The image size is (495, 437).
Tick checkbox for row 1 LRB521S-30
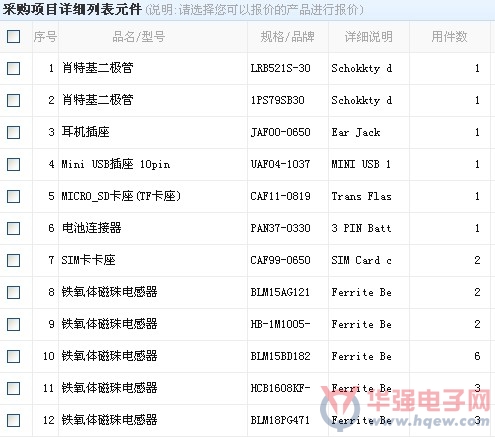(13, 68)
